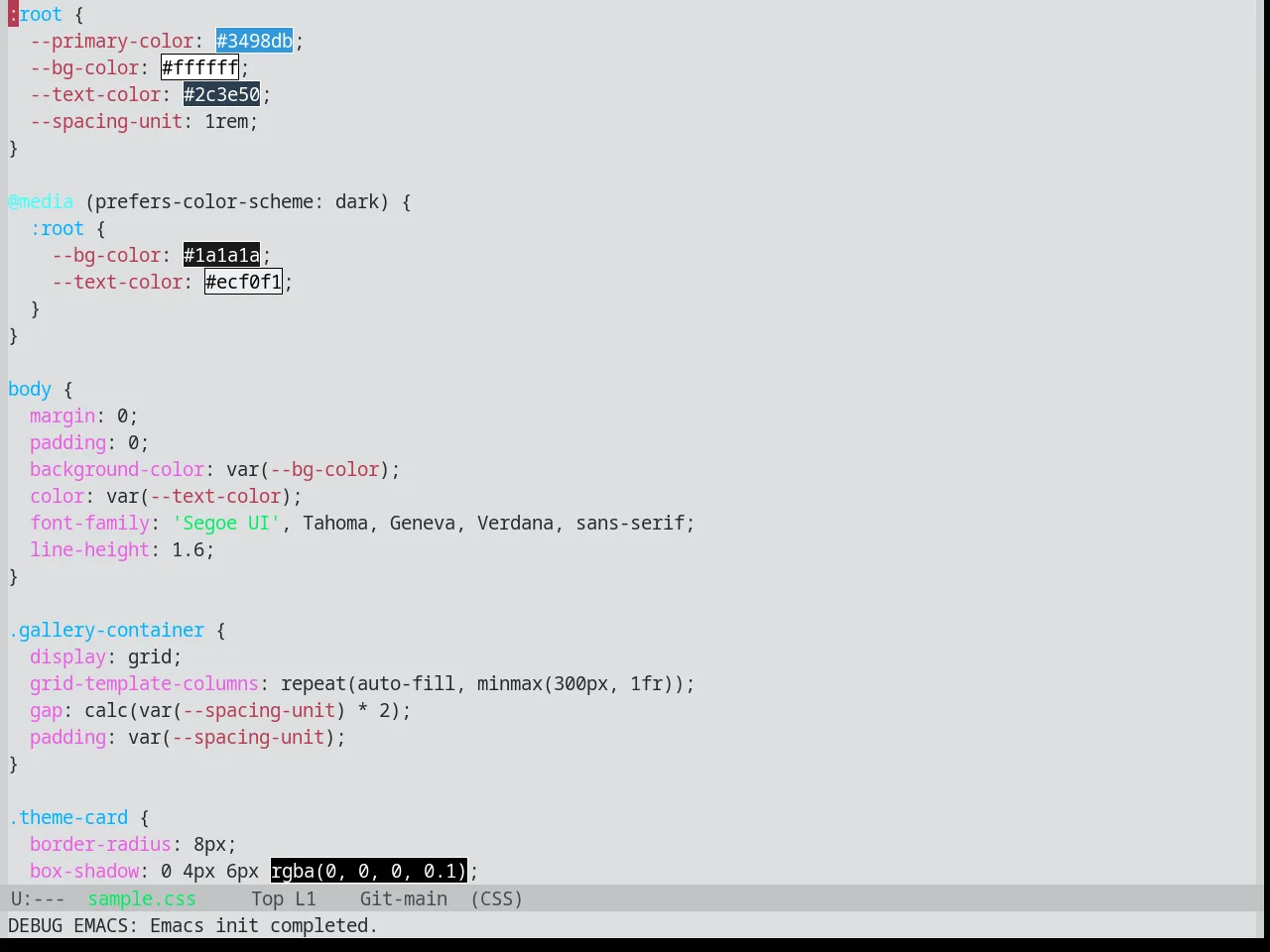
Task: Click the 'Segoe UI' string
Action: point(226,523)
